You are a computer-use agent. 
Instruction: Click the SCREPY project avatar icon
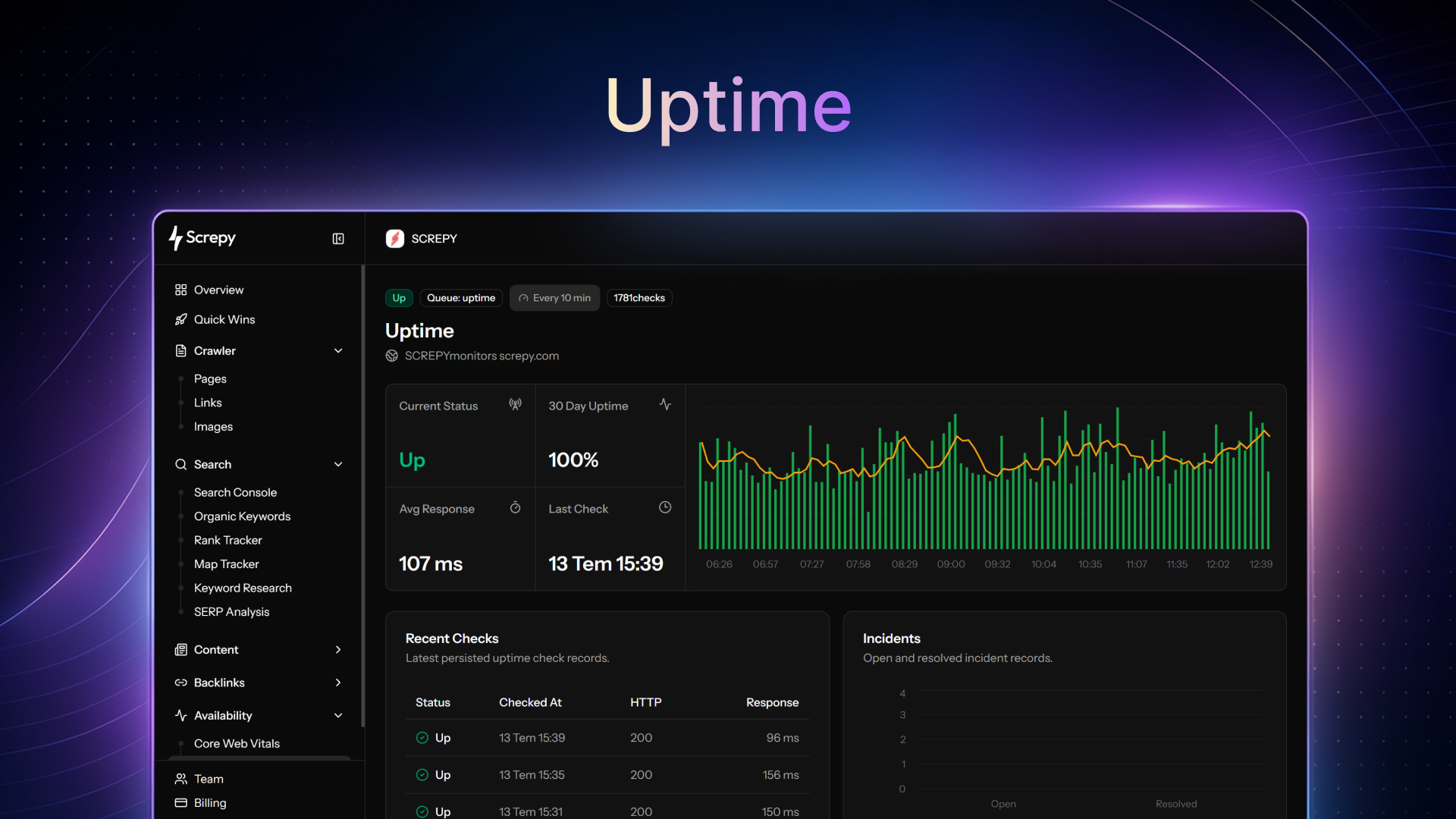tap(395, 239)
